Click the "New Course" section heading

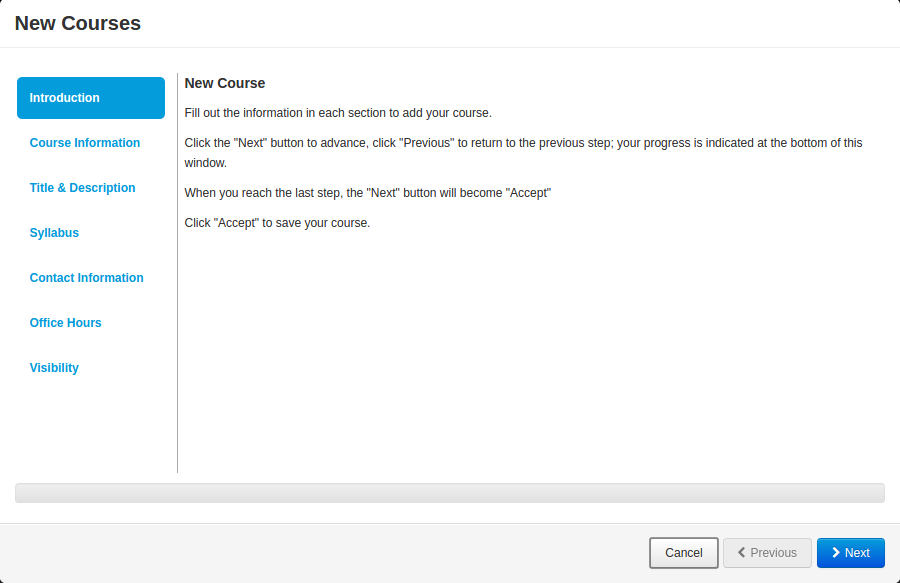(x=224, y=83)
